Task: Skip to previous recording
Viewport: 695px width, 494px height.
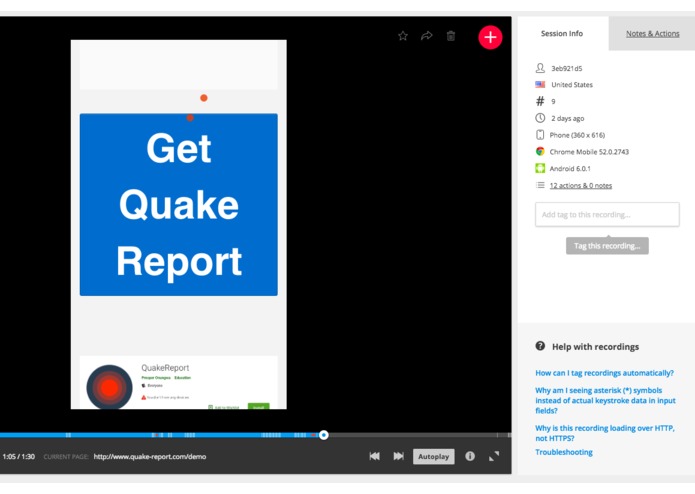Action: coord(375,456)
